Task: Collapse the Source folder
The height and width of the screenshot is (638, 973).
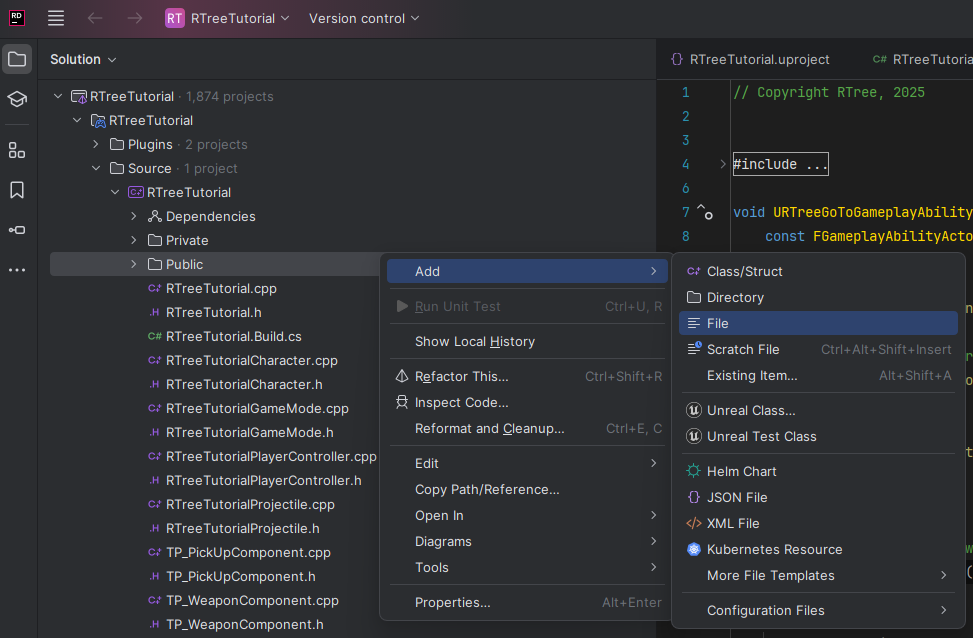Action: 96,168
